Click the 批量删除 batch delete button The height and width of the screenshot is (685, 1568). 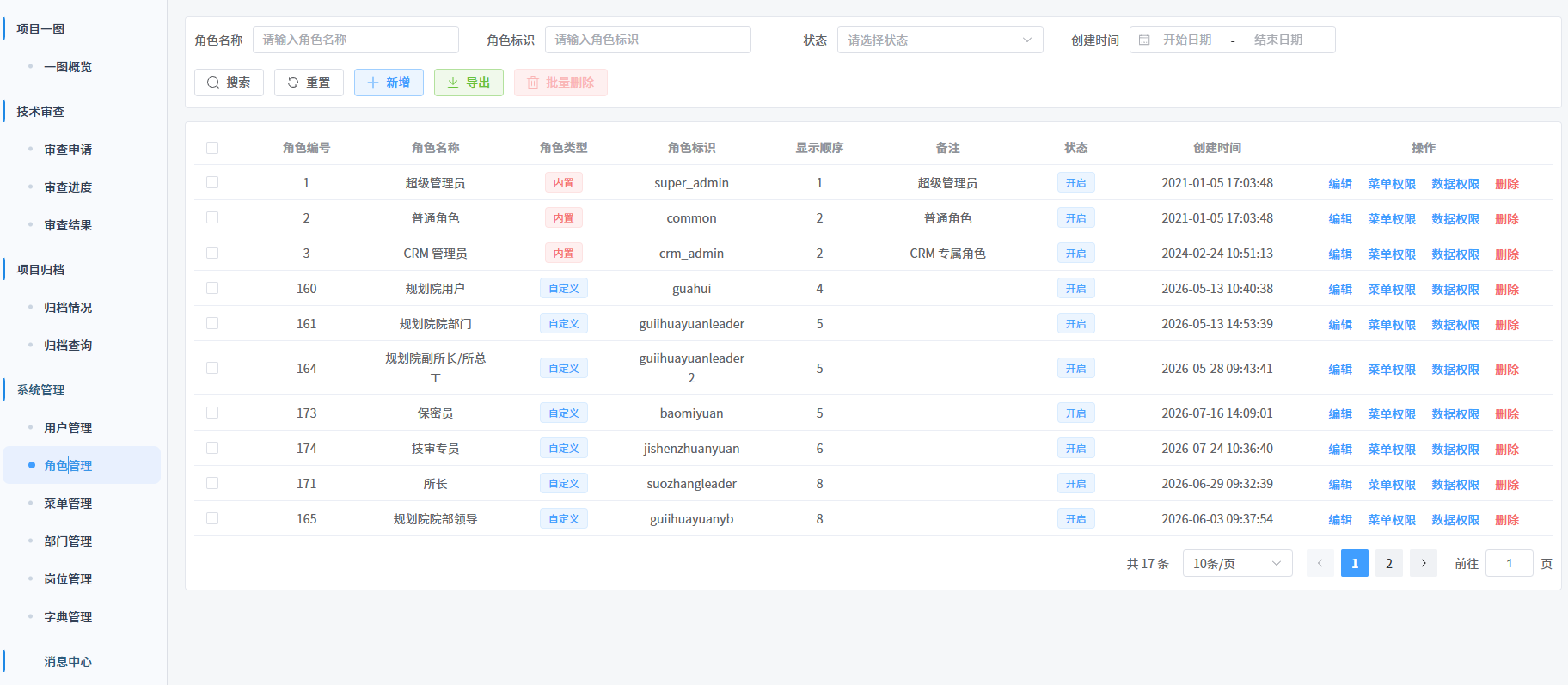click(560, 83)
